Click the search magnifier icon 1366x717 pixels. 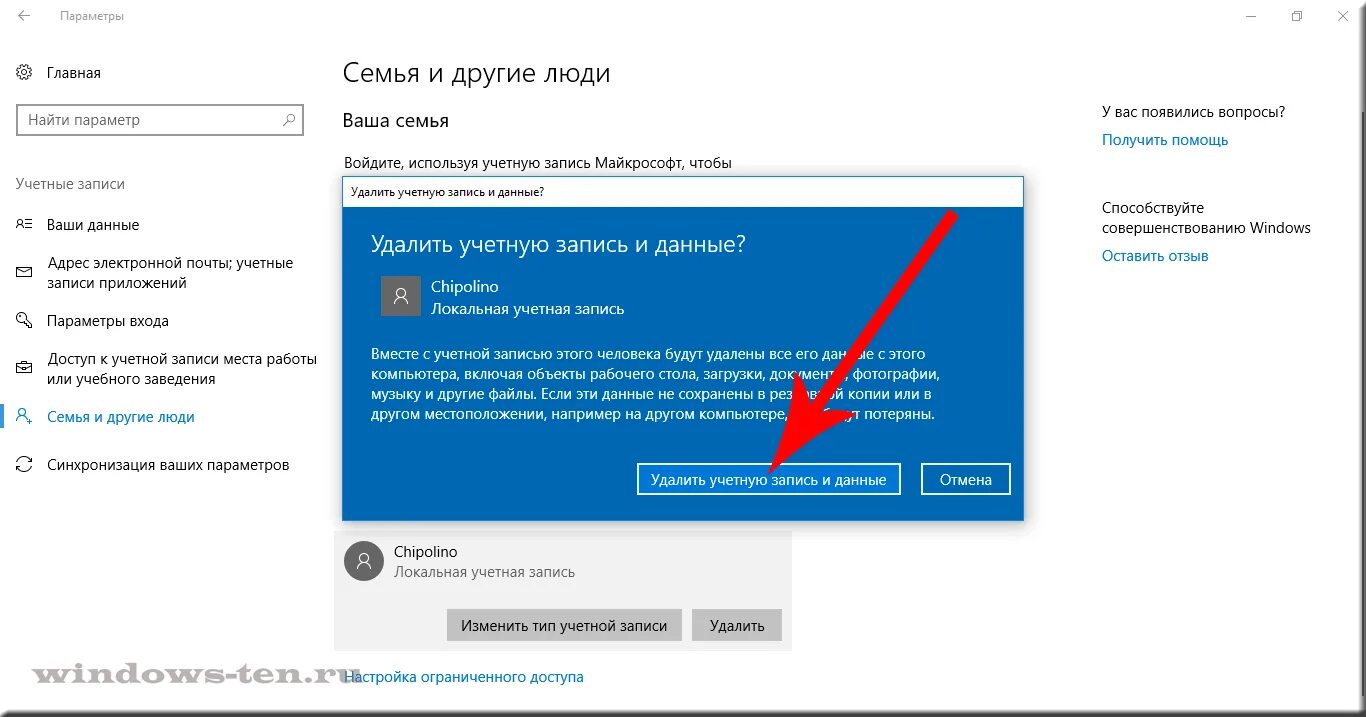click(289, 120)
